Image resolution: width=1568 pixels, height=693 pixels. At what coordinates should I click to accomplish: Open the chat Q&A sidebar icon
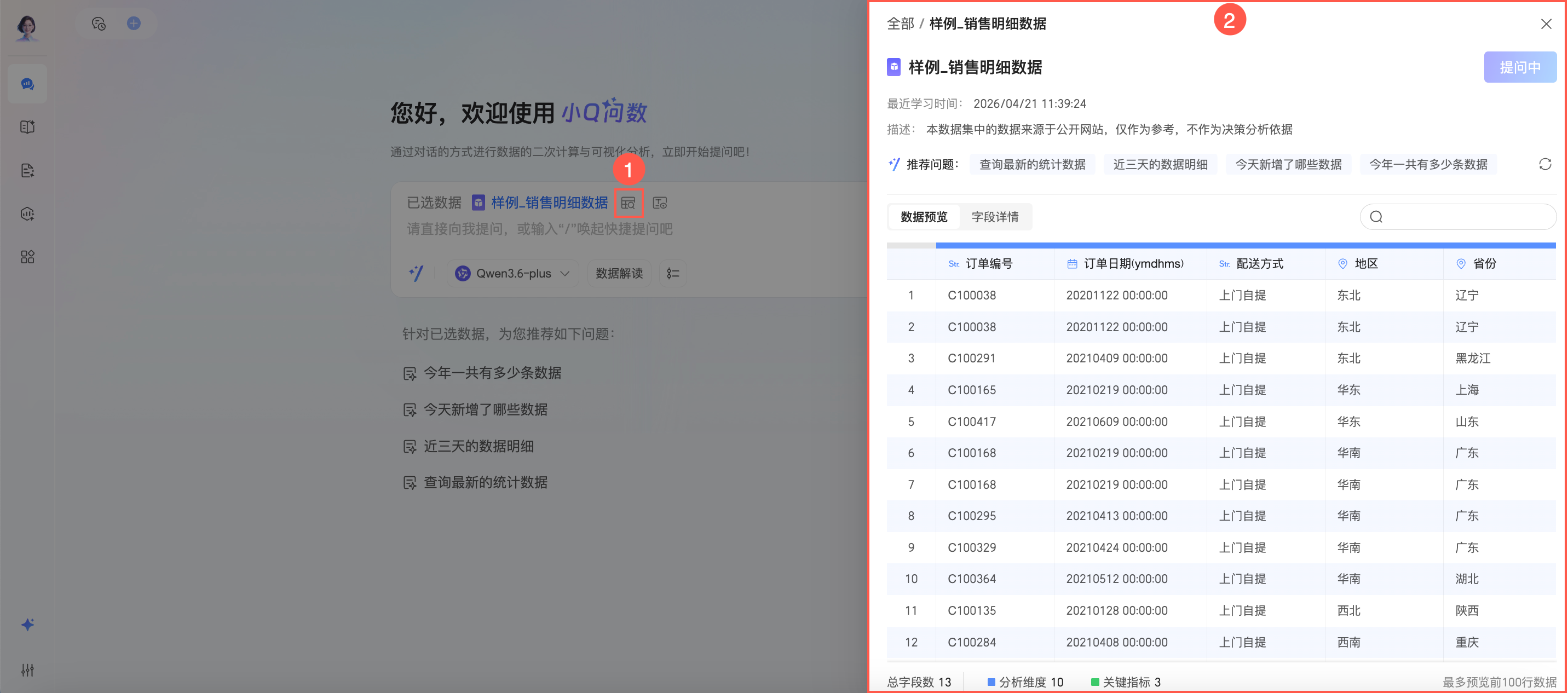[x=27, y=83]
